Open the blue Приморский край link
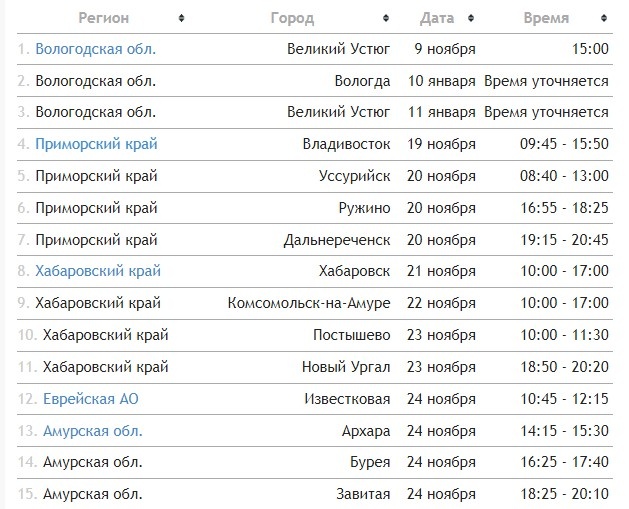Image resolution: width=629 pixels, height=509 pixels. pos(96,144)
